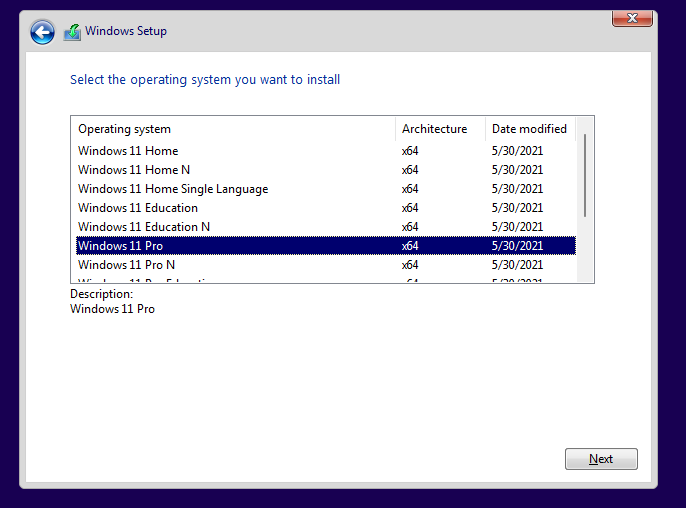Click x64 cell in Windows 11 Education row
The height and width of the screenshot is (508, 686).
[410, 208]
